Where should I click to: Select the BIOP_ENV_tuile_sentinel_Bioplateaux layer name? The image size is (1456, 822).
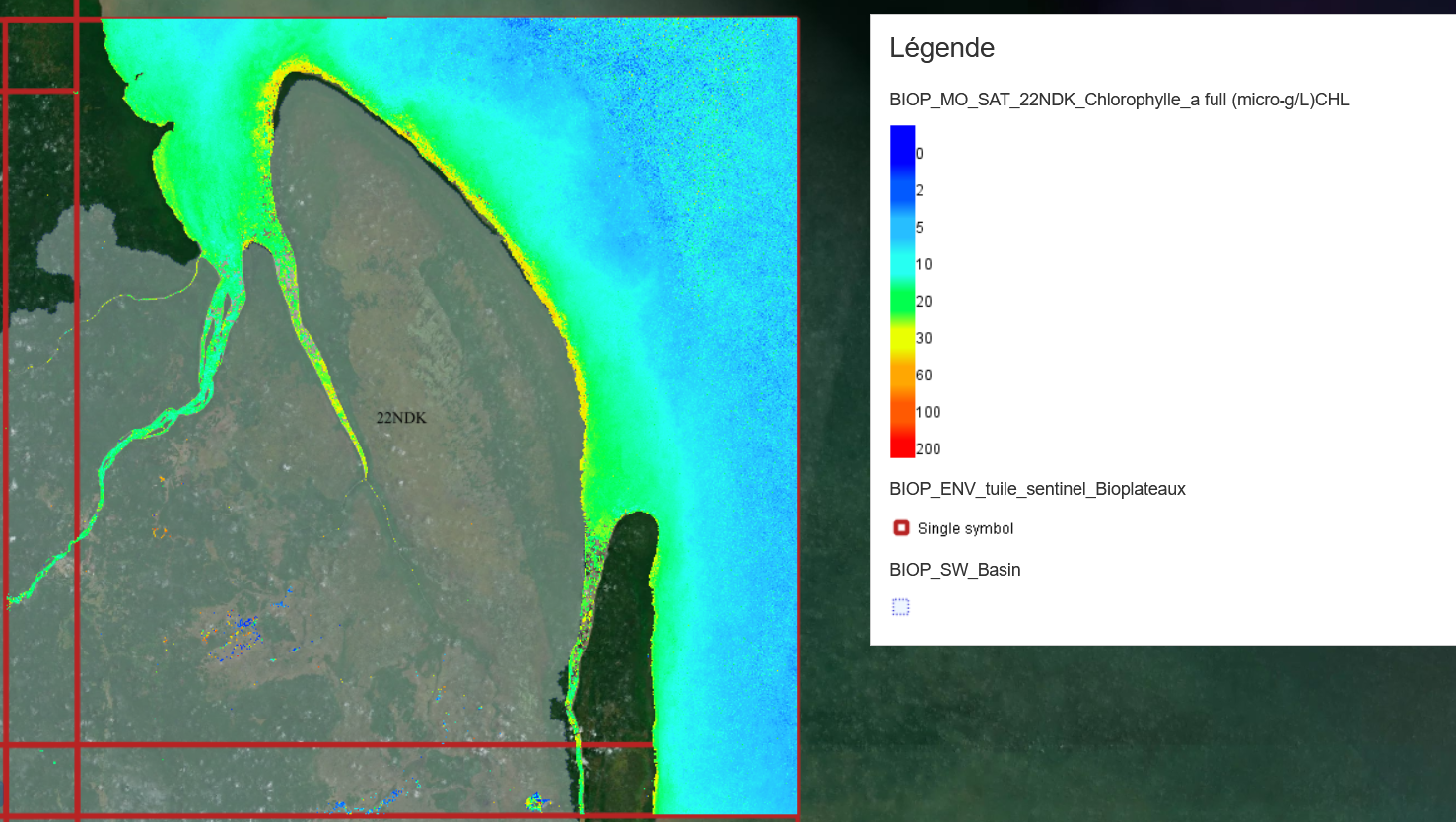(1037, 489)
